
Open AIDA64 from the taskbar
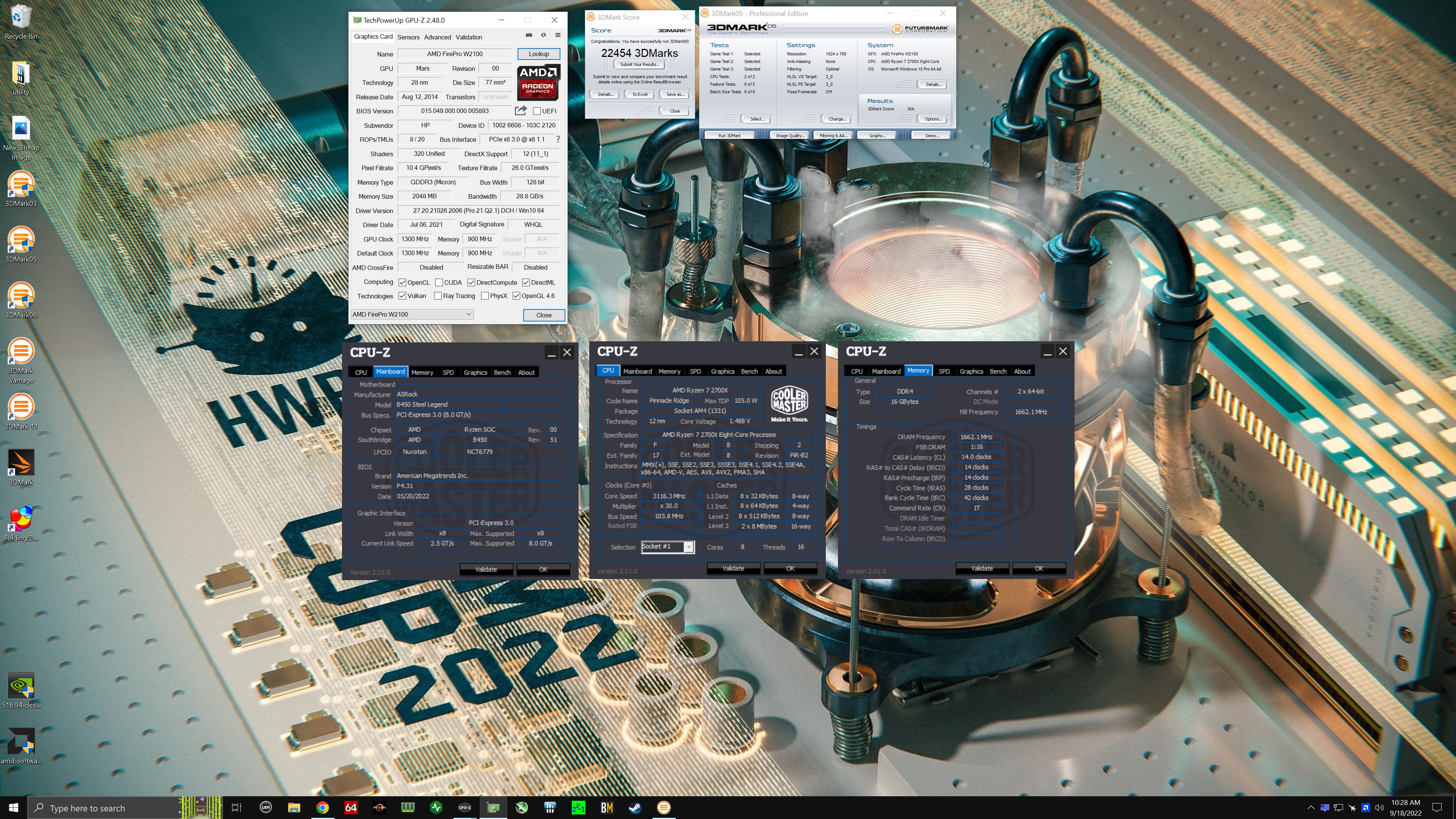pos(351,808)
